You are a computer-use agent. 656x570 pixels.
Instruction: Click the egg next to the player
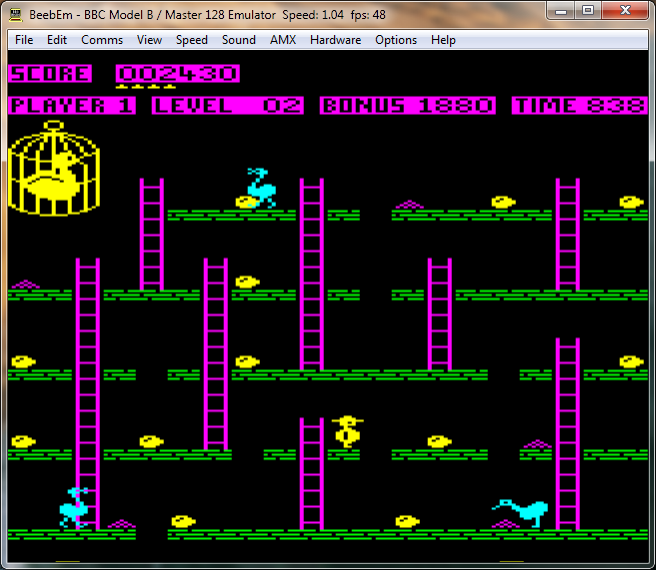click(439, 442)
